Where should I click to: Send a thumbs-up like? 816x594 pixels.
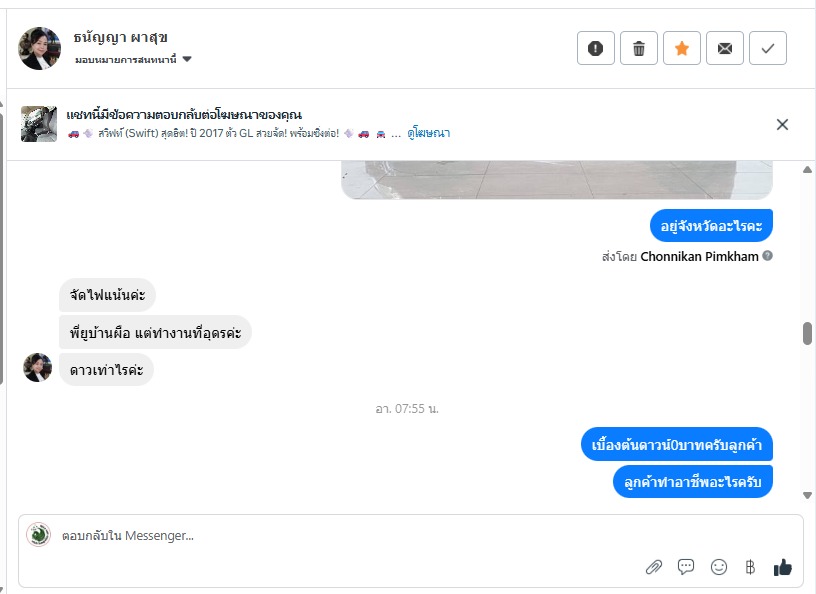coord(782,567)
